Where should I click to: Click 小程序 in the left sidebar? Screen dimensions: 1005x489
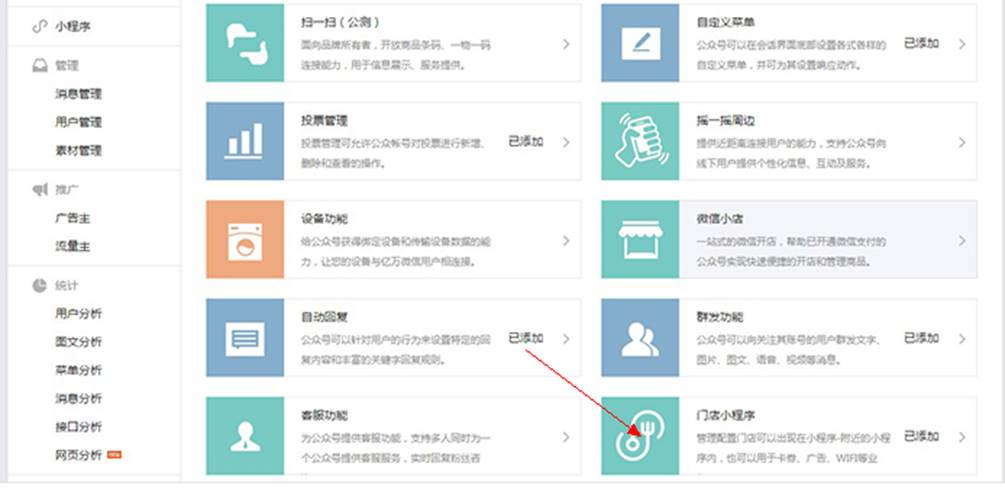tap(73, 26)
